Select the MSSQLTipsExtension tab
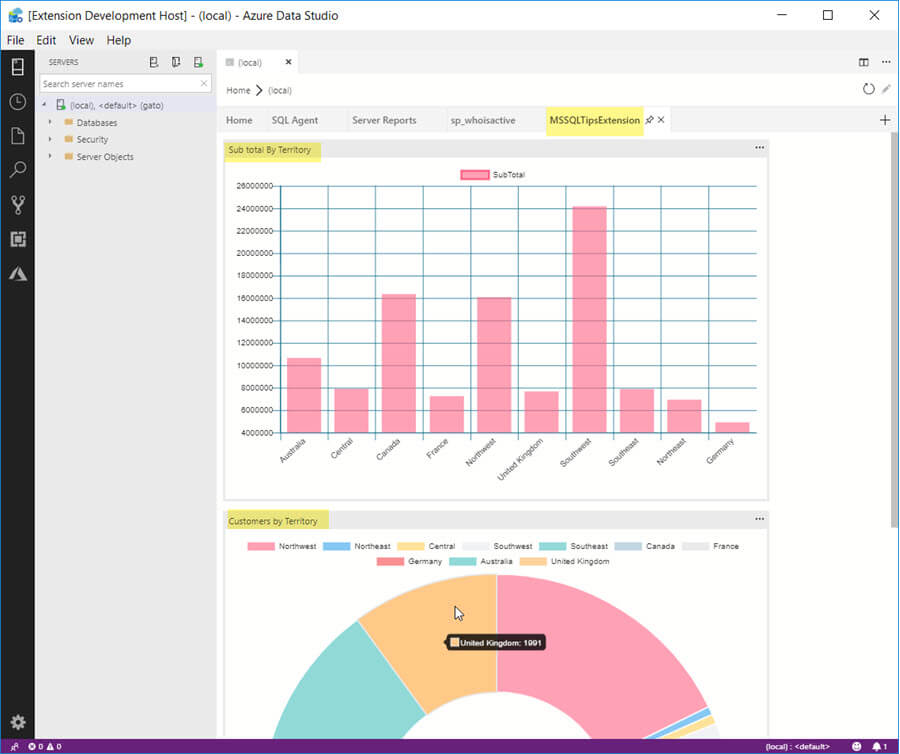900x754 pixels. (595, 120)
